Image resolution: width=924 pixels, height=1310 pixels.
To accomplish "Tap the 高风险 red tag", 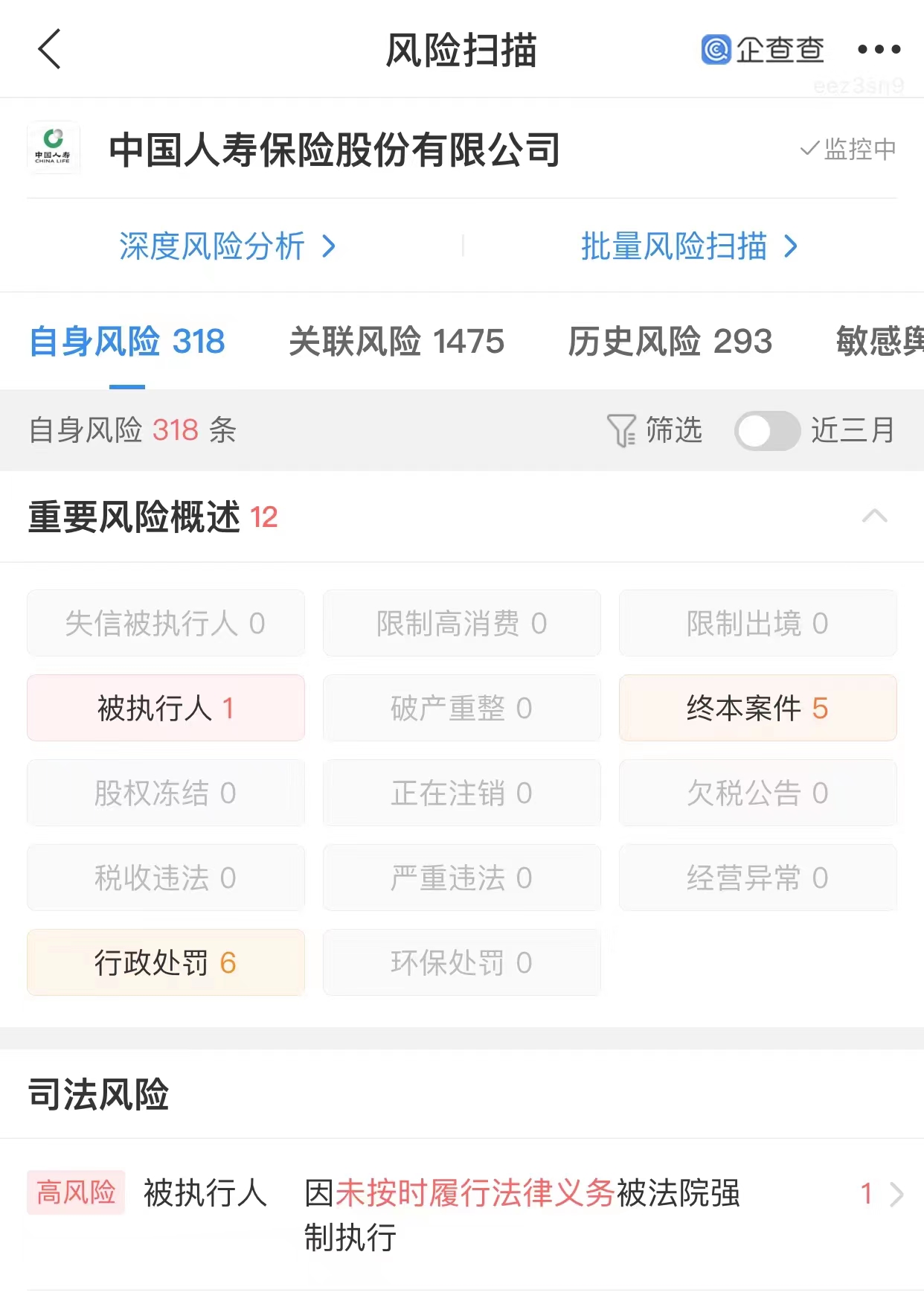I will [76, 1192].
